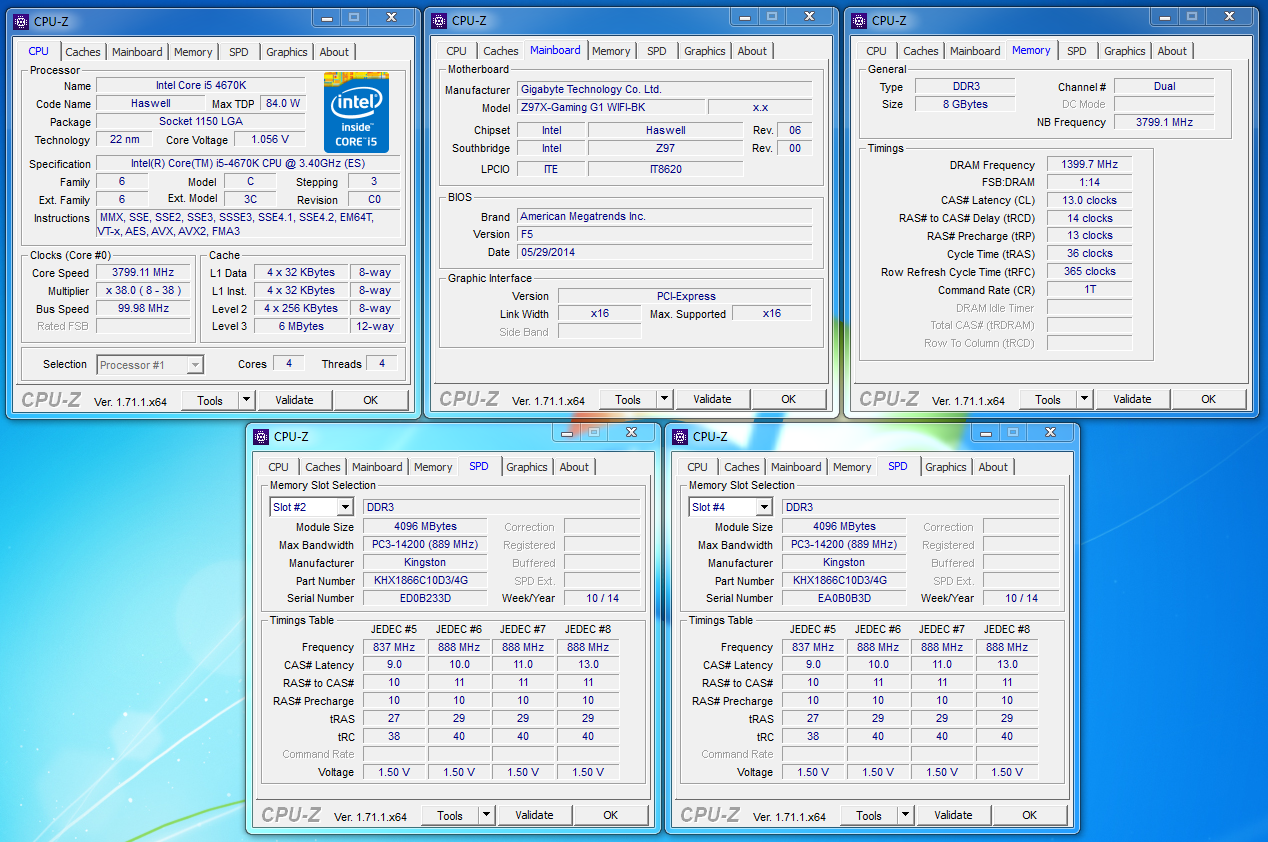This screenshot has width=1268, height=842.
Task: Click manufacturer Gigabyte Technology Co. Ltd.
Action: 664,89
